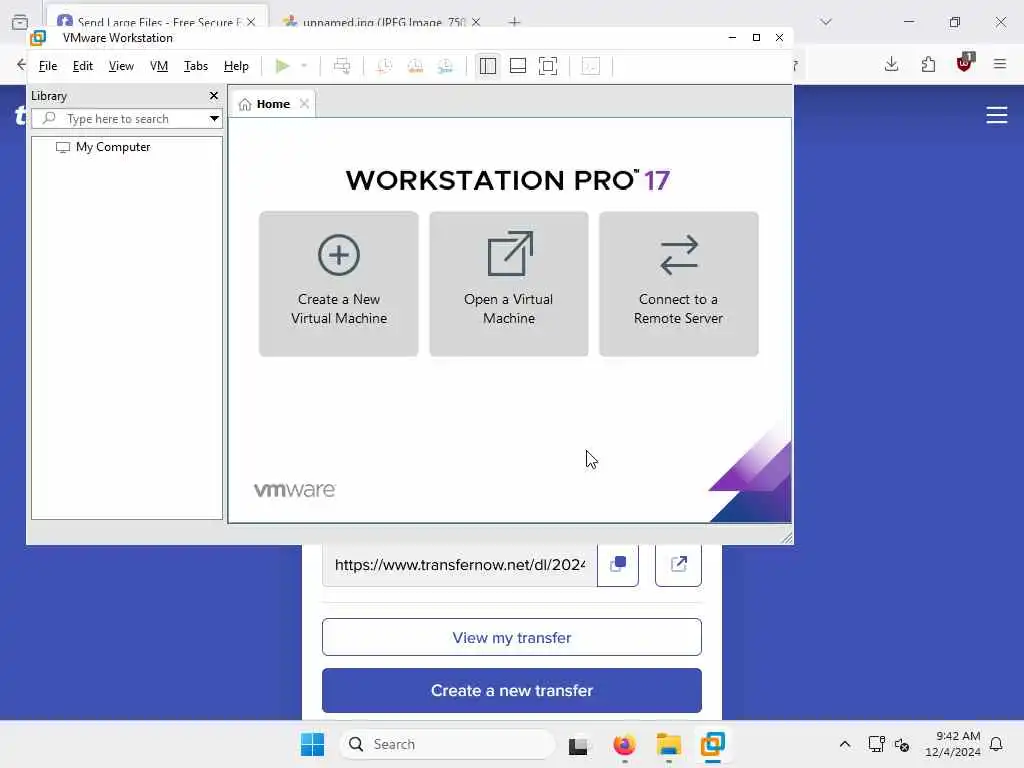Open transfer link in new window icon
The image size is (1024, 768).
pyautogui.click(x=679, y=564)
